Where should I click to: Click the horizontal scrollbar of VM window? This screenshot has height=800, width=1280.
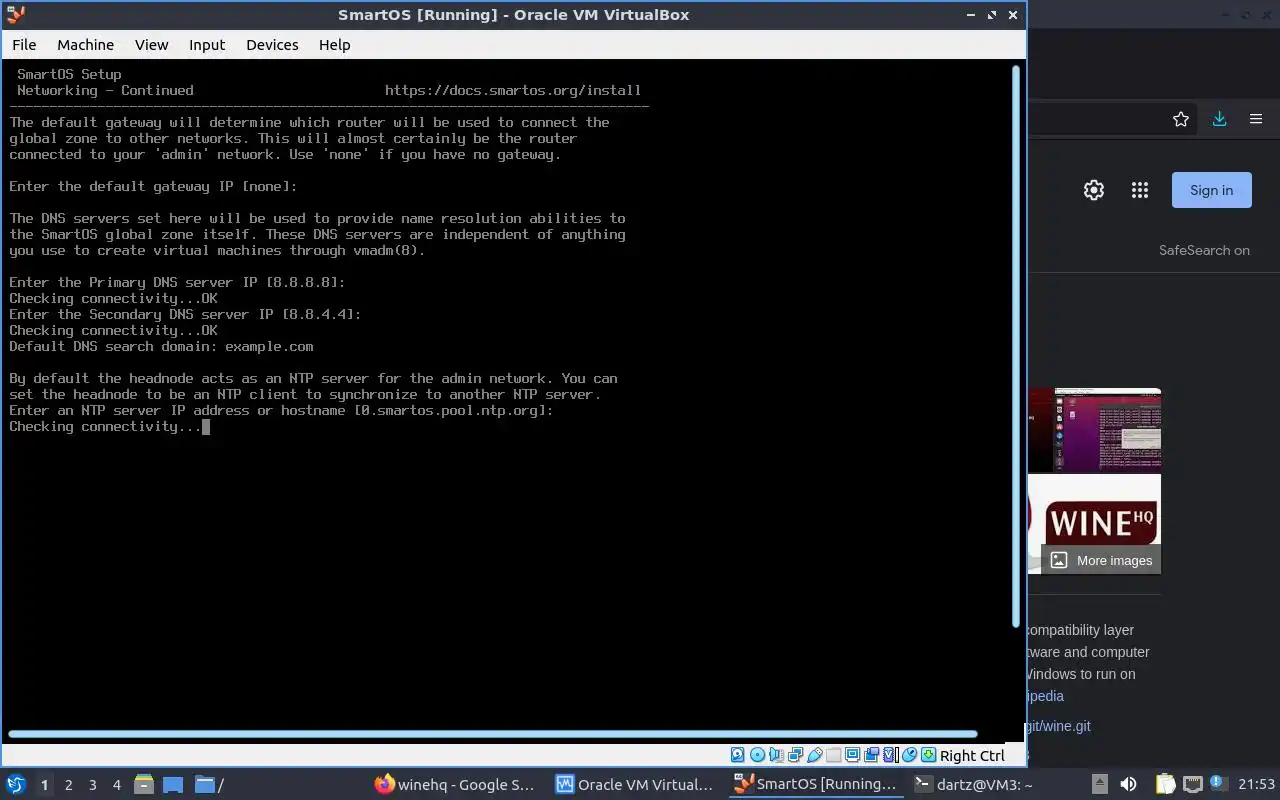492,734
